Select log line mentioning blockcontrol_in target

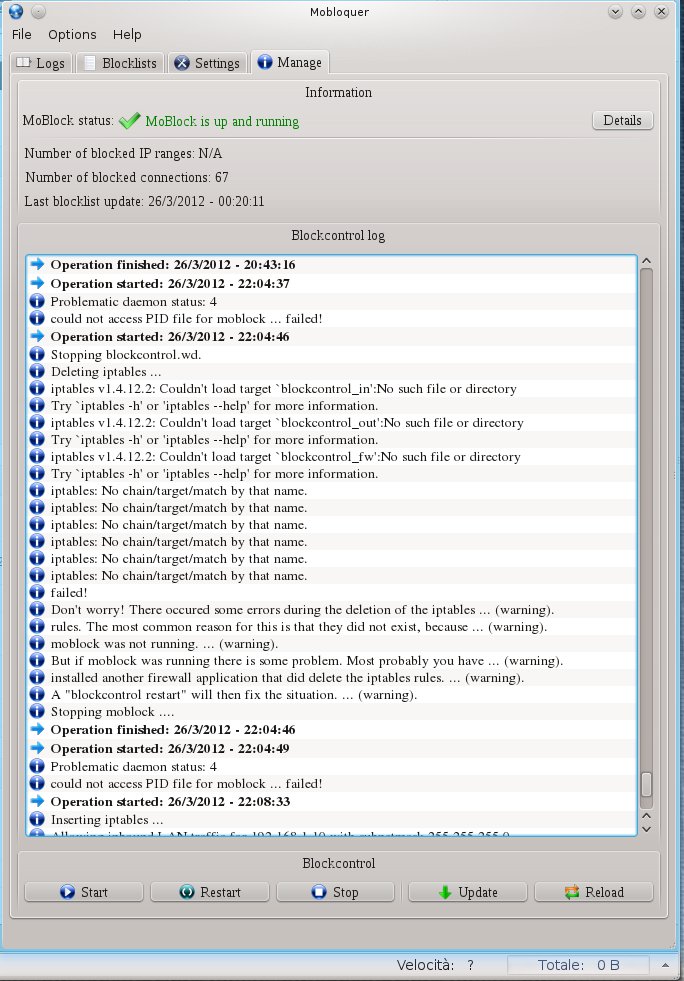click(x=332, y=389)
